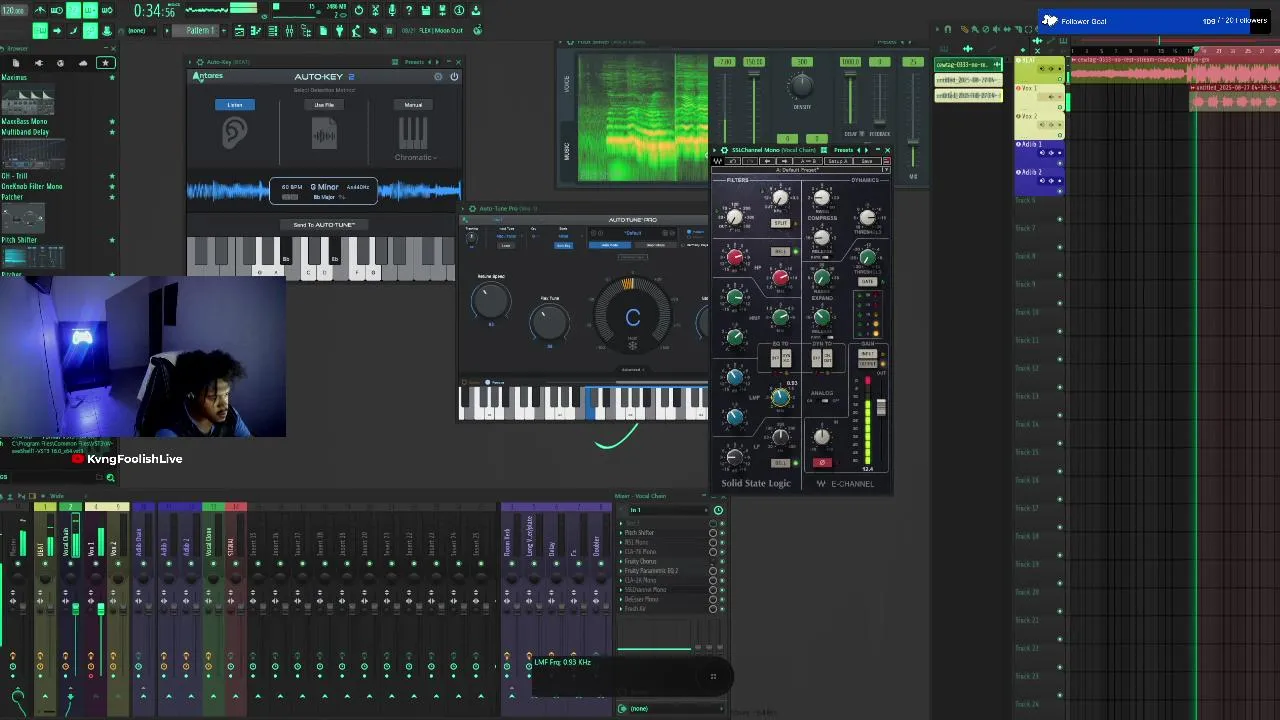Image resolution: width=1280 pixels, height=720 pixels.
Task: Open A: Default Preset dropdown in SSLChannel
Action: point(801,170)
